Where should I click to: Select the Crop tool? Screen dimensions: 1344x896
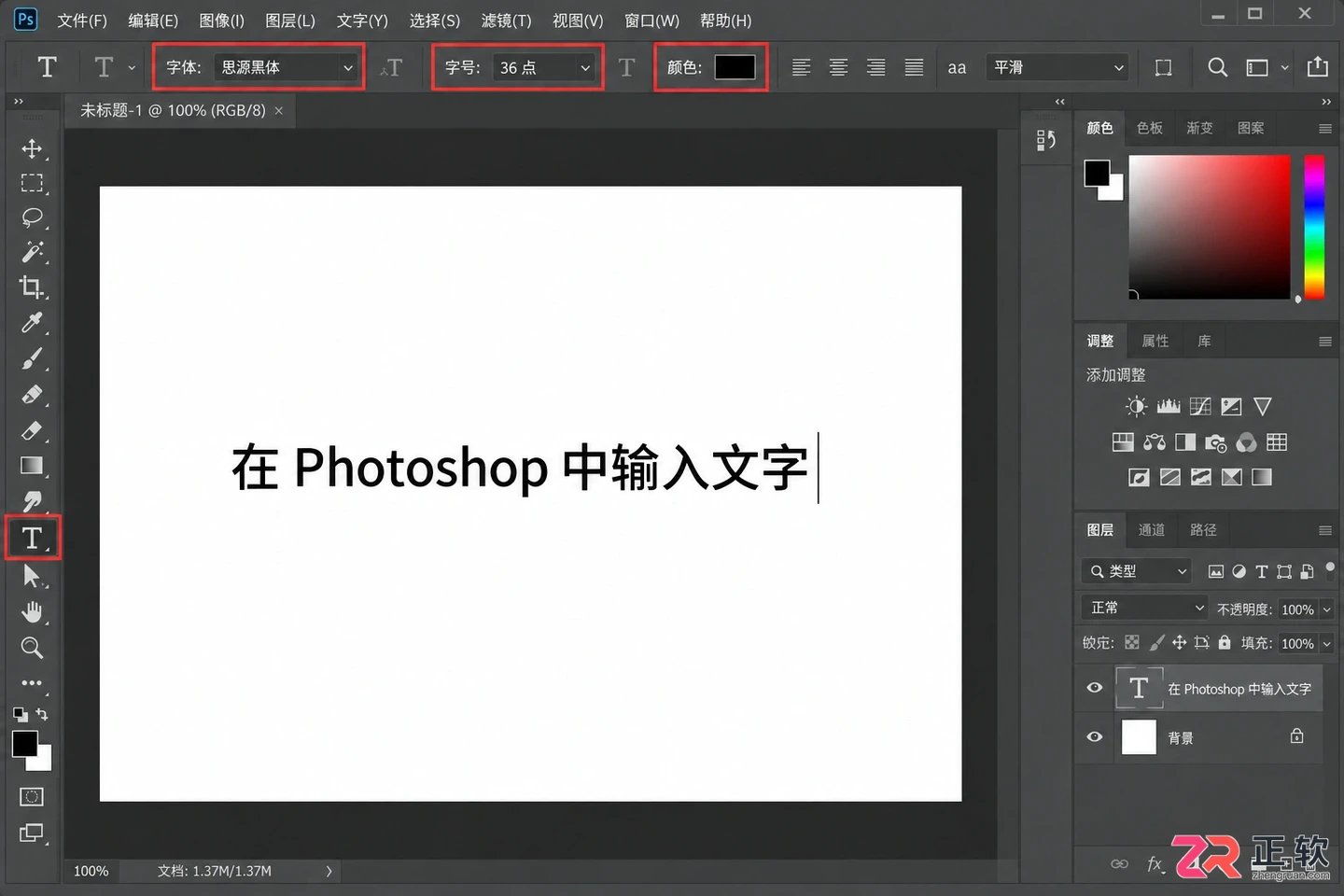coord(32,287)
